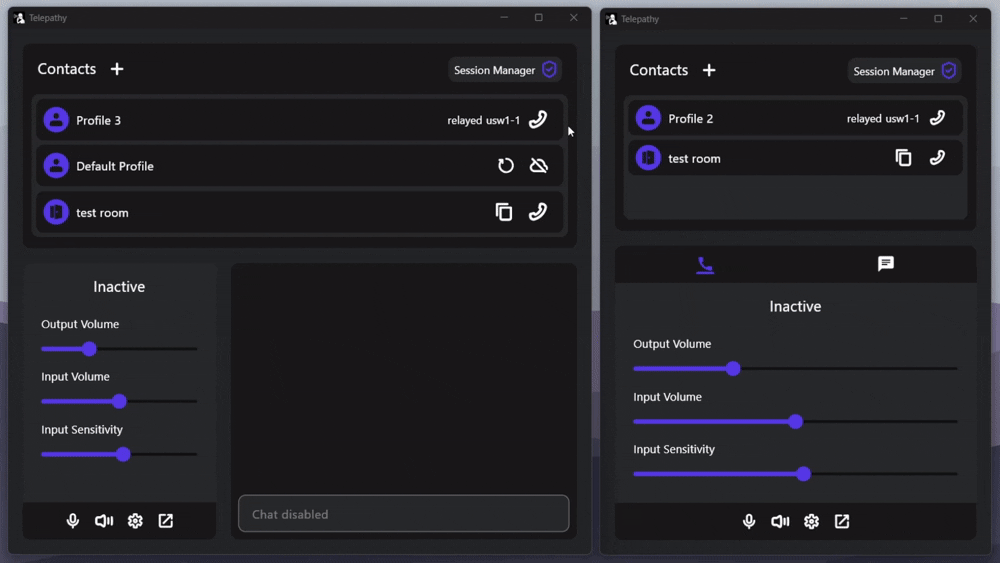
Task: Select test room name in left window
Action: [x=102, y=213]
